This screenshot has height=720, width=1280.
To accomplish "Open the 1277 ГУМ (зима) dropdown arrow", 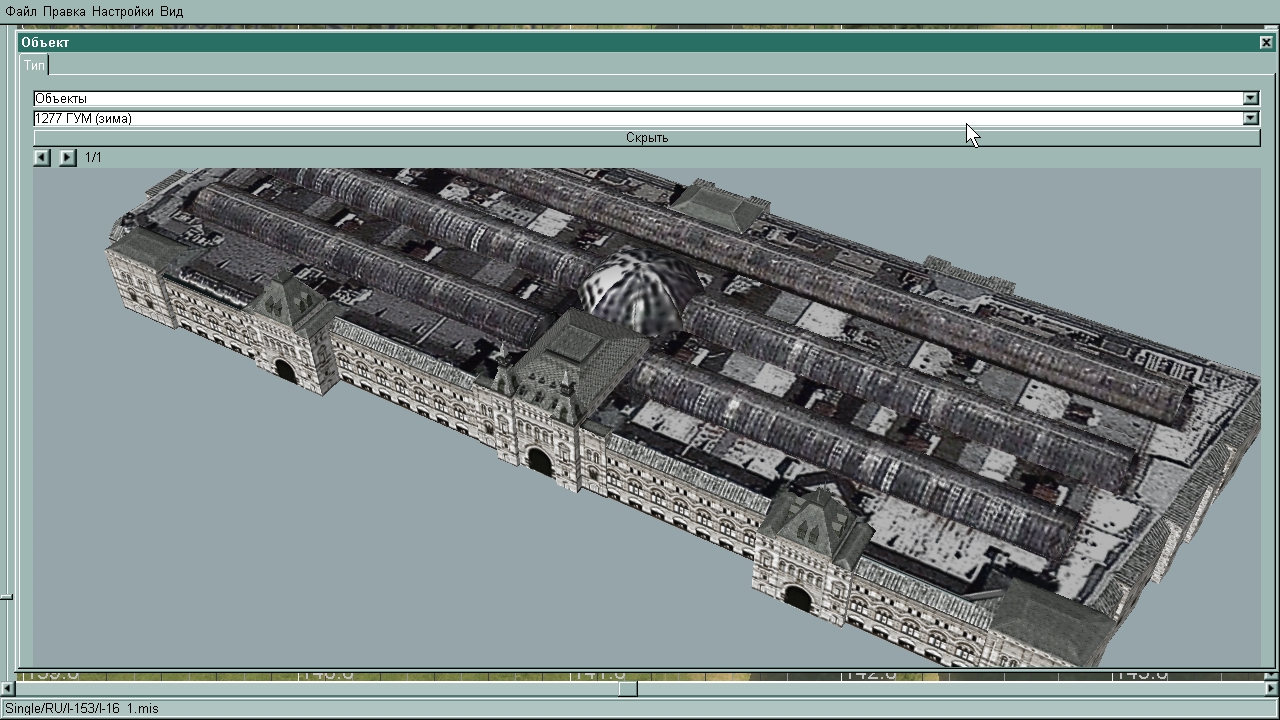I will pyautogui.click(x=1250, y=118).
